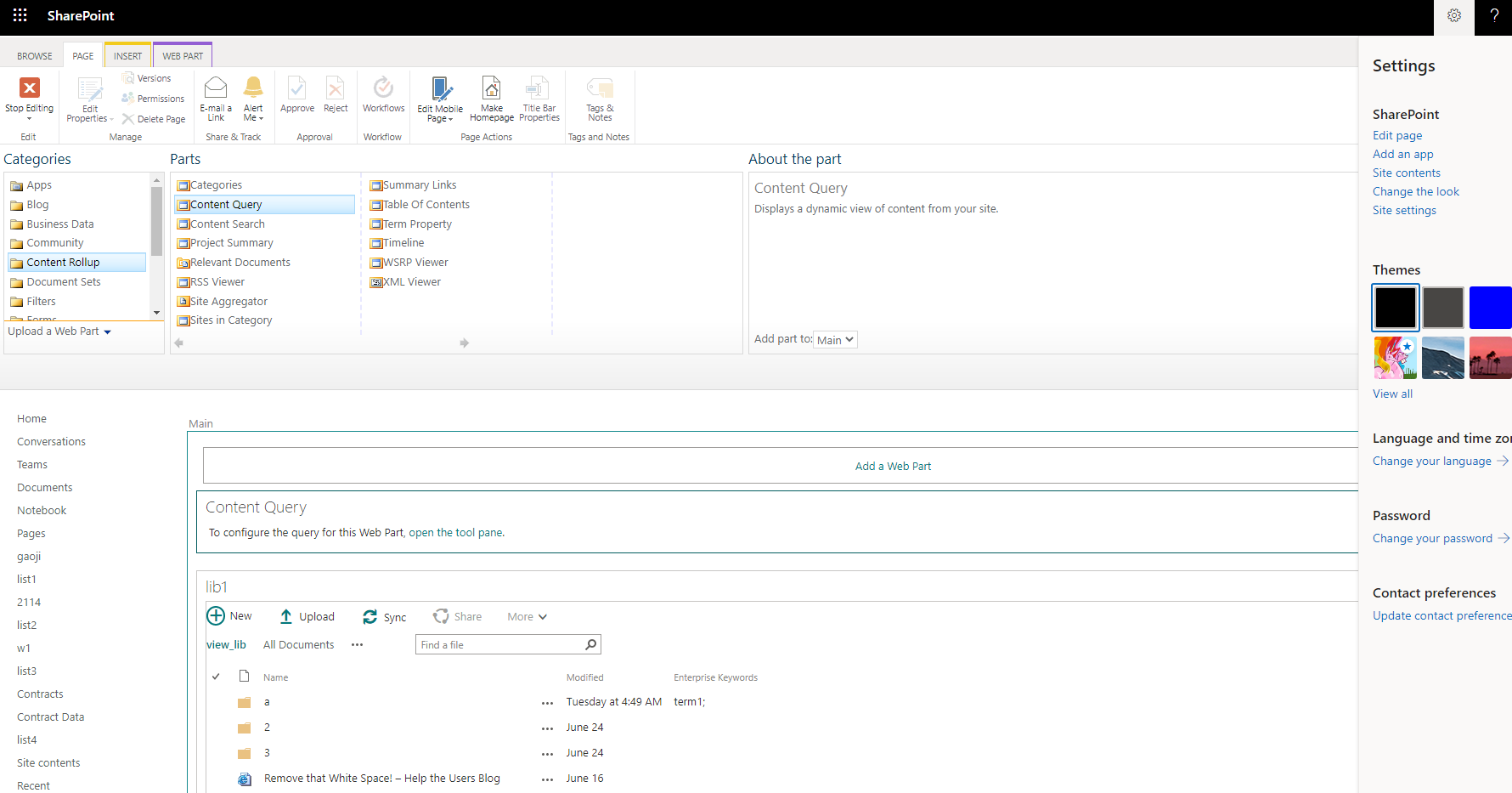The height and width of the screenshot is (793, 1512).
Task: Open views ellipsis next to All Documents
Action: (x=358, y=645)
